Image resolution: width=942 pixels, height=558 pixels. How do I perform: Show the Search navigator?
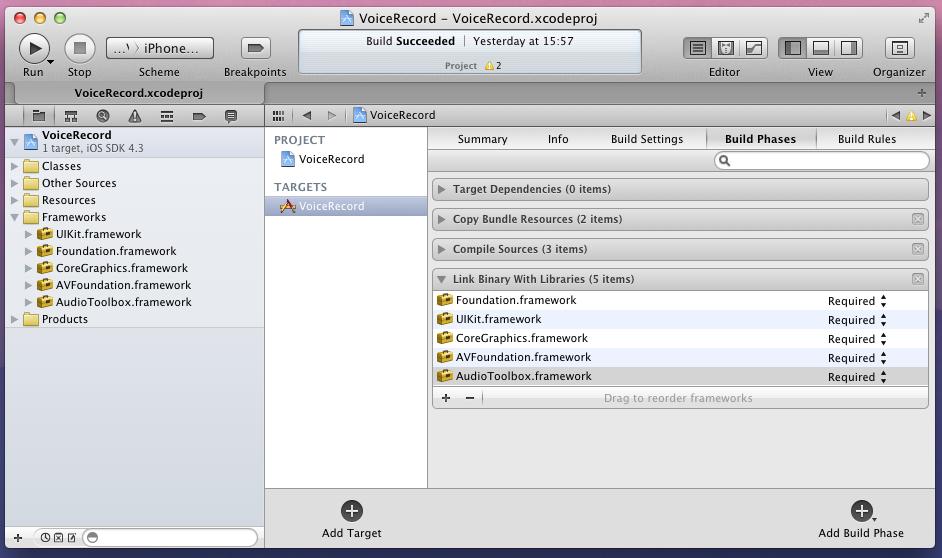(x=103, y=116)
